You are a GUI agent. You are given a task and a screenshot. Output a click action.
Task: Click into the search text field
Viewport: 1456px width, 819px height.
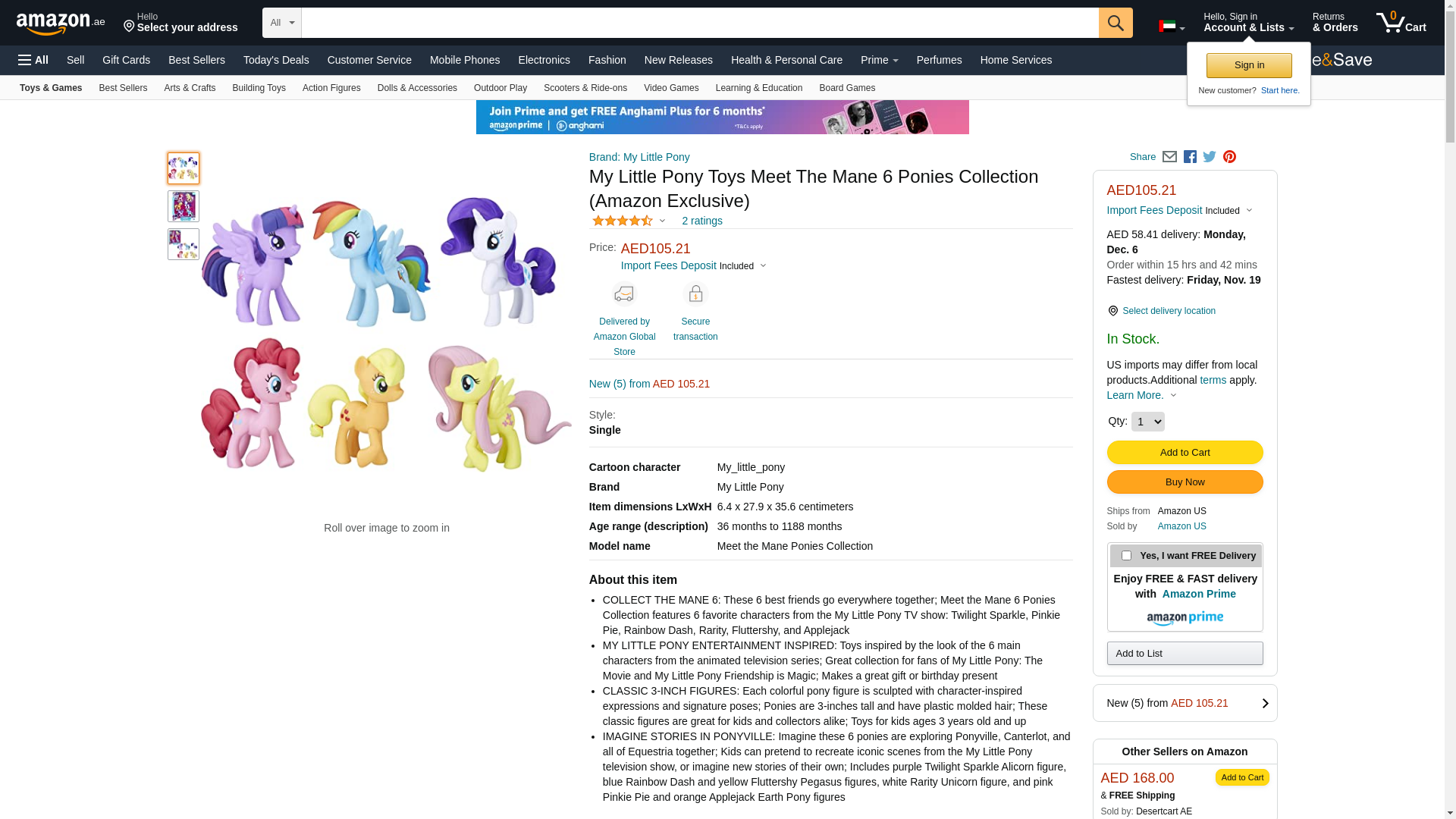coord(699,23)
